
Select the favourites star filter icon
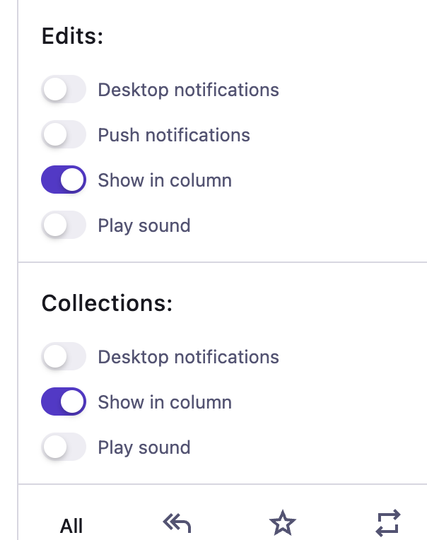pyautogui.click(x=282, y=523)
